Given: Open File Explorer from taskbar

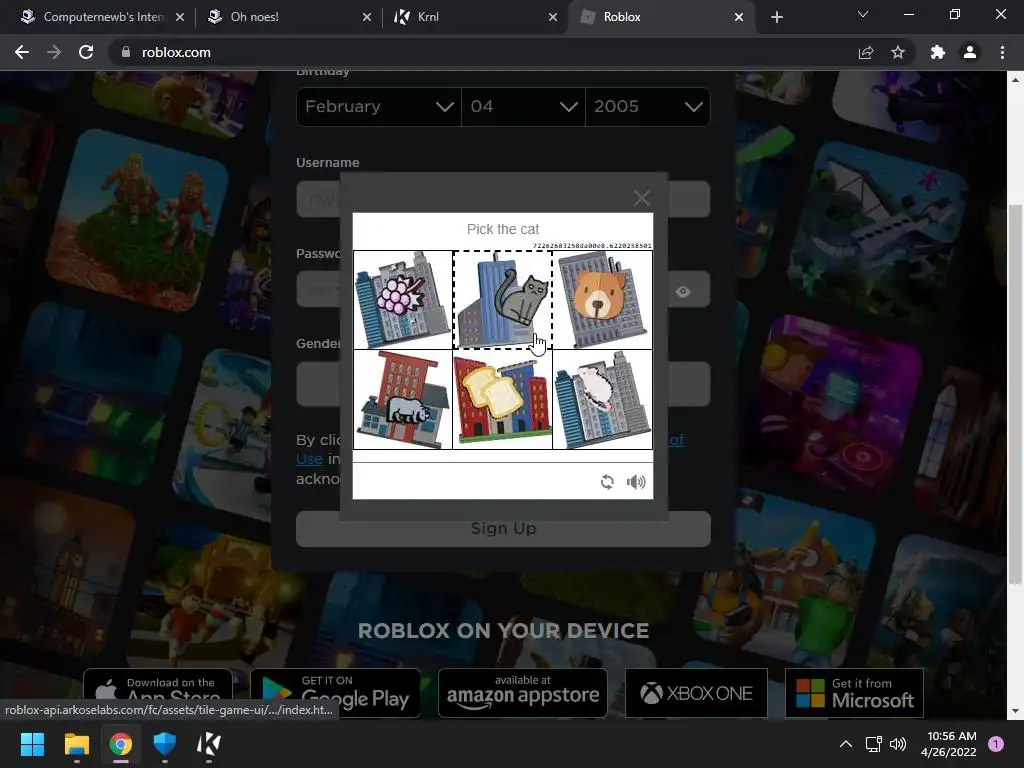Looking at the screenshot, I should pyautogui.click(x=76, y=744).
